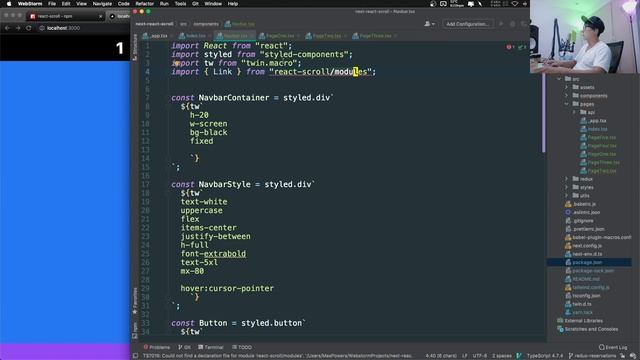
Task: Click the src breadcrumb in navigation bar
Action: click(184, 24)
